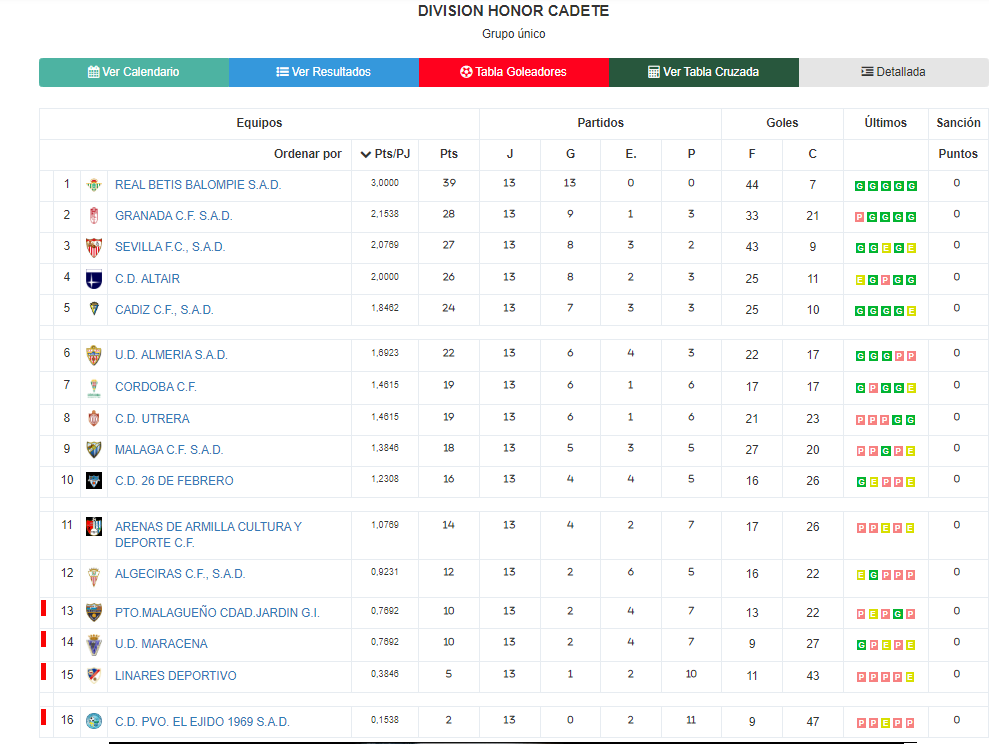Open MALAGA C.F. S.A.D. team link
Screen dimensions: 989x744
click(x=169, y=450)
